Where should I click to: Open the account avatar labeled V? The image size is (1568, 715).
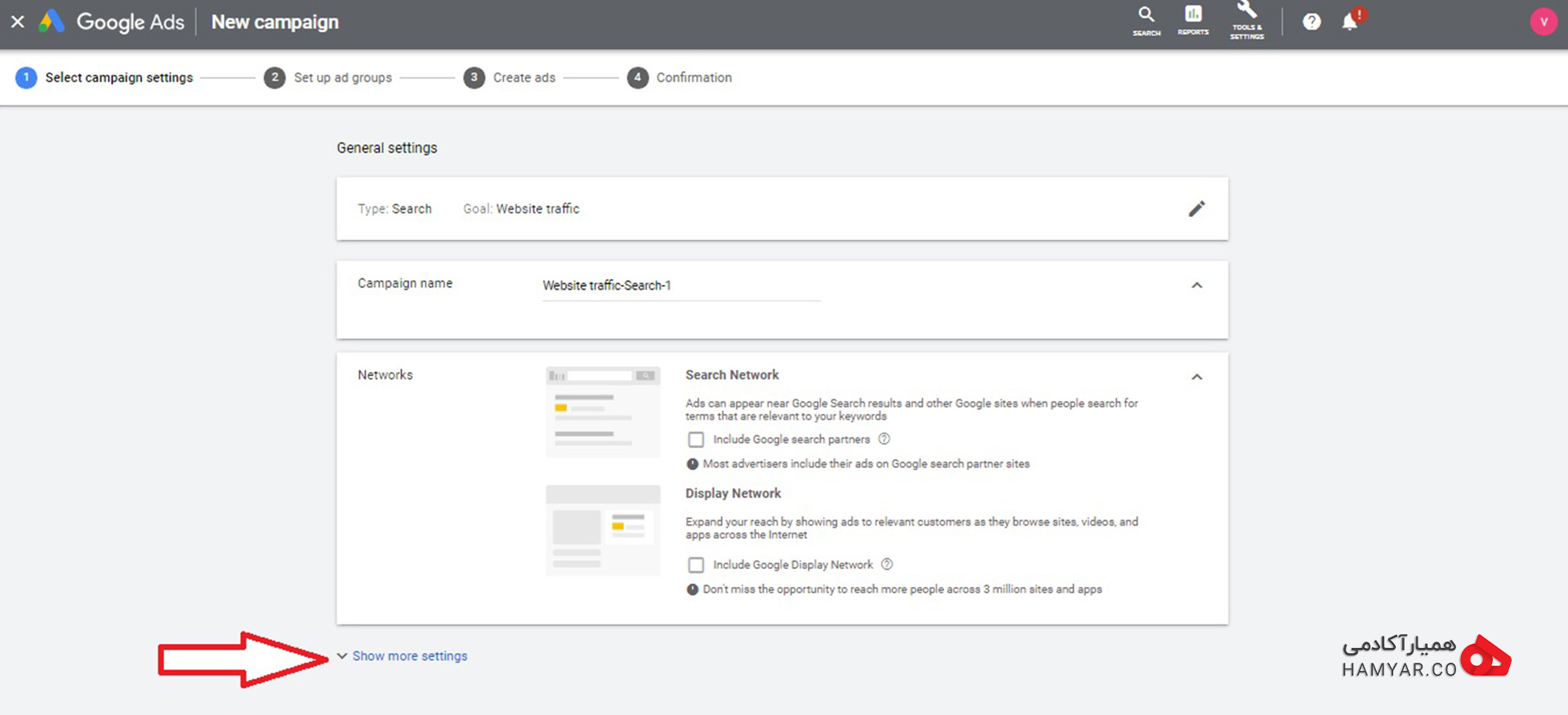click(x=1543, y=22)
